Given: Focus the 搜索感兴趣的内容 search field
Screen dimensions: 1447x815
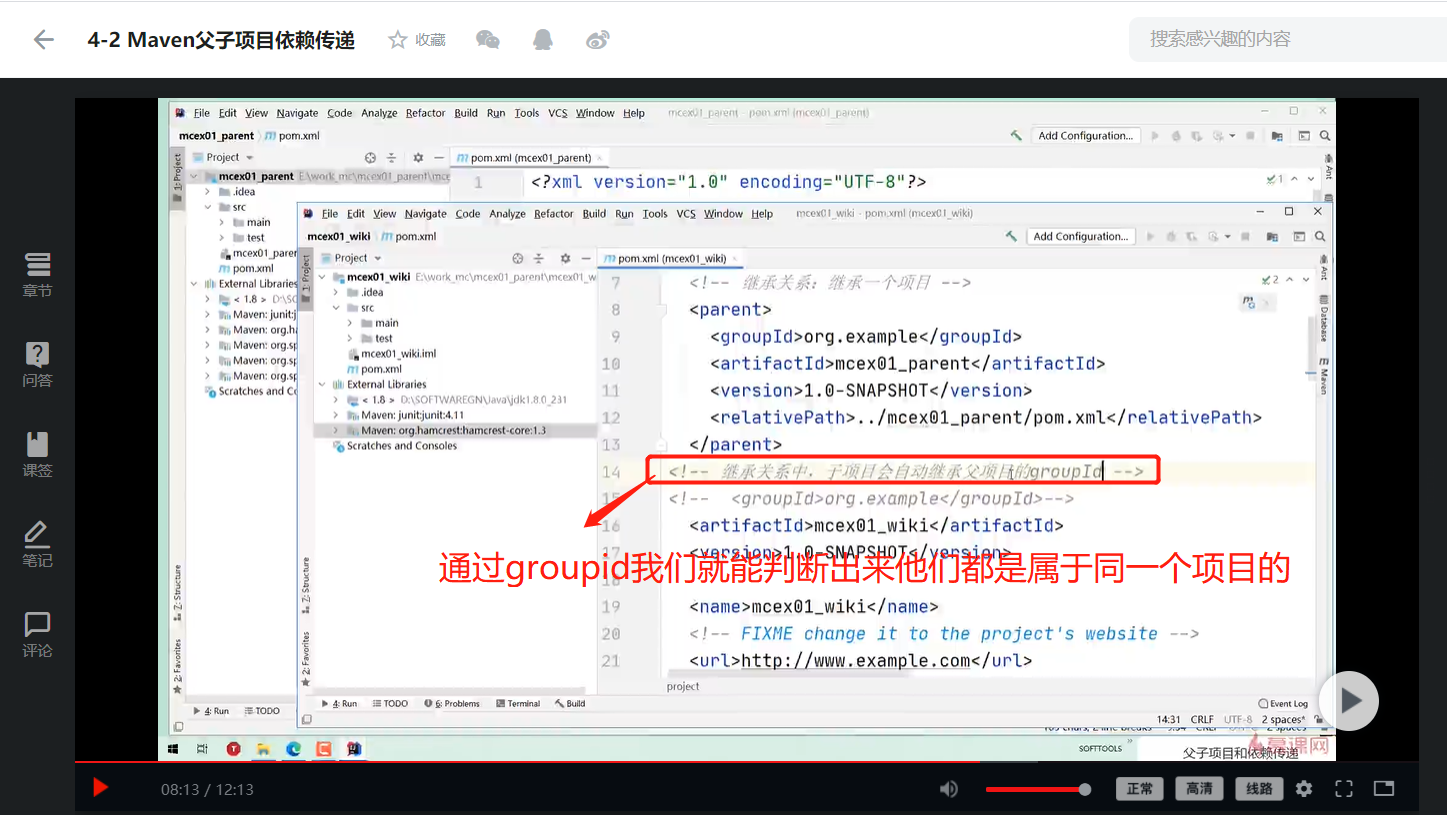Looking at the screenshot, I should pyautogui.click(x=1288, y=40).
